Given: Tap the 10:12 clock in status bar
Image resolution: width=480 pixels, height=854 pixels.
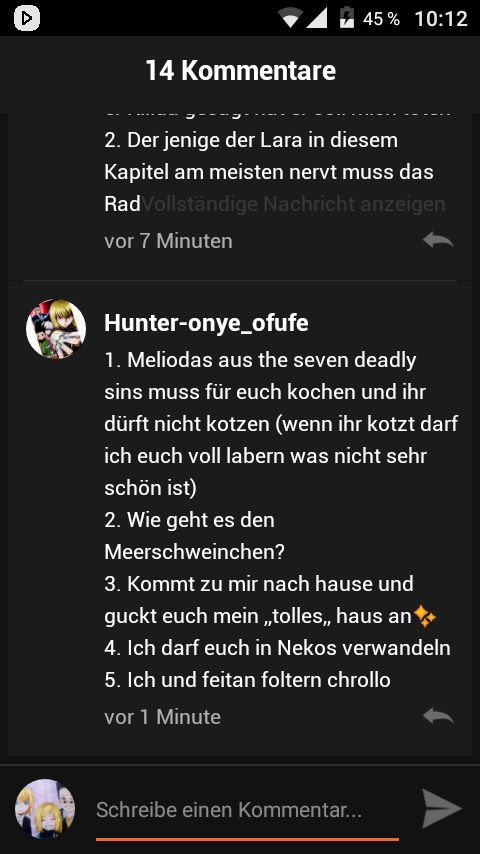Looking at the screenshot, I should tap(441, 19).
